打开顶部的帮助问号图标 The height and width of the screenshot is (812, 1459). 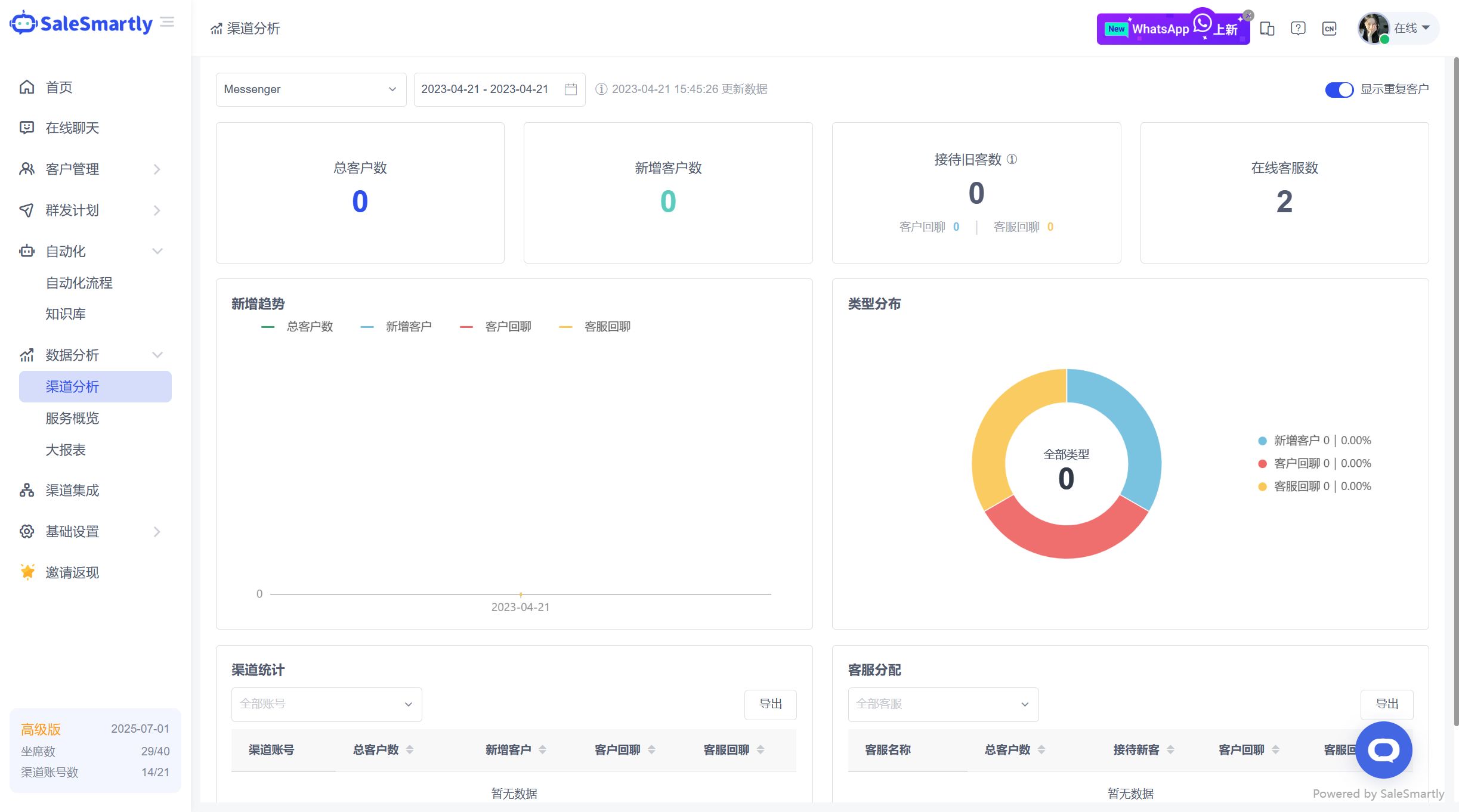coord(1299,28)
